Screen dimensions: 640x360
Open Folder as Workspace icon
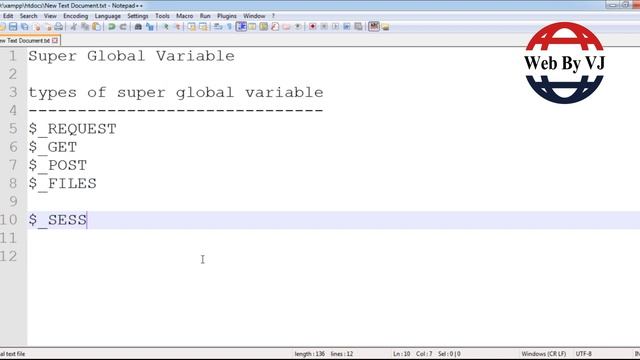[x=287, y=27]
